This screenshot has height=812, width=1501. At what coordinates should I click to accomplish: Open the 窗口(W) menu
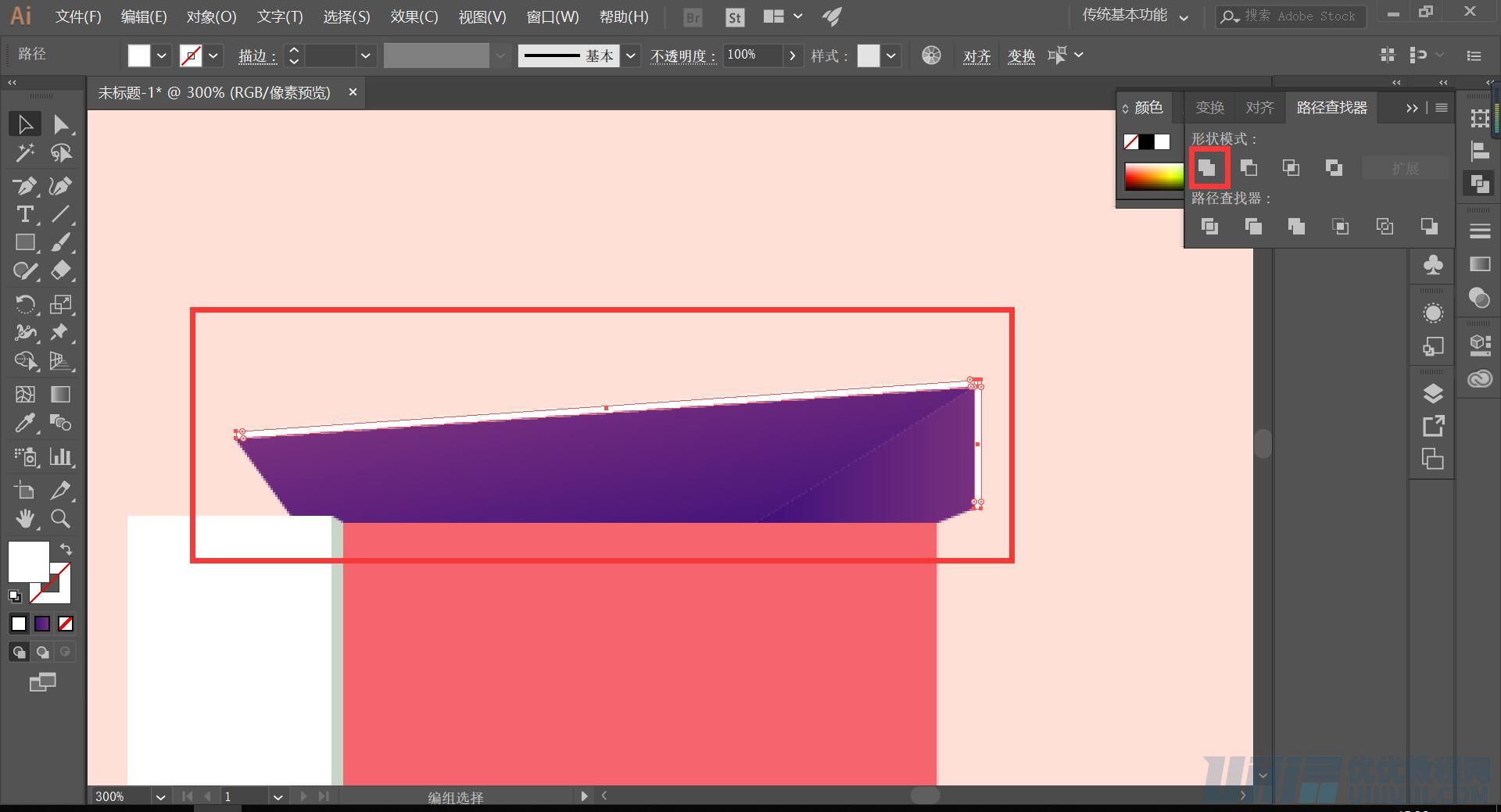552,16
